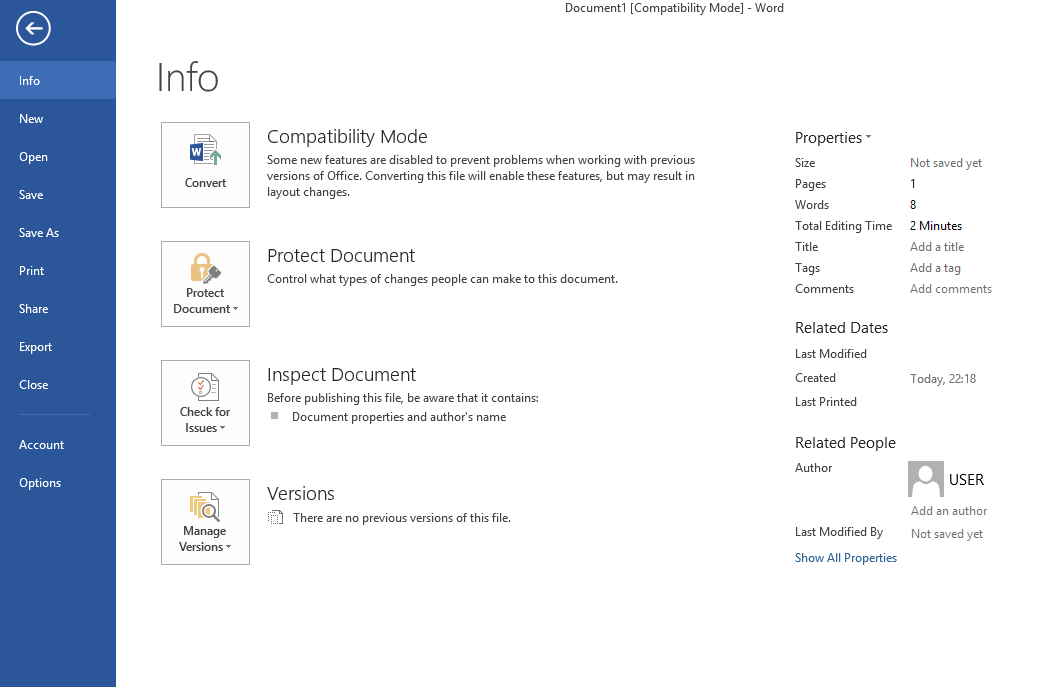The height and width of the screenshot is (687, 1059).
Task: Click the Add a title field
Action: (x=937, y=247)
